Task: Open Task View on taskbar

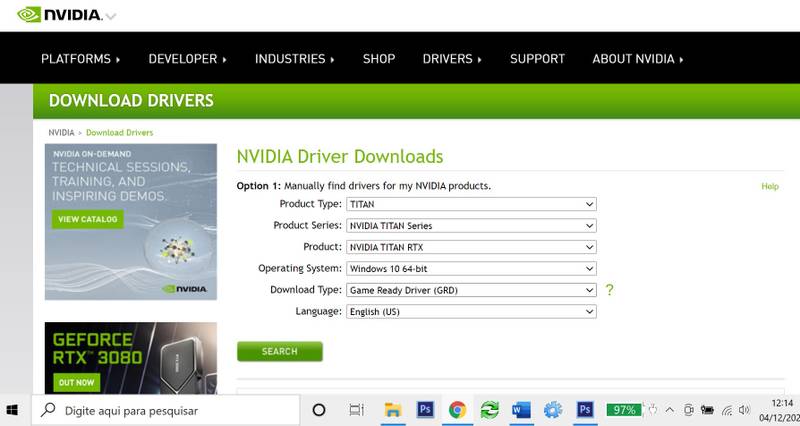Action: click(x=357, y=410)
